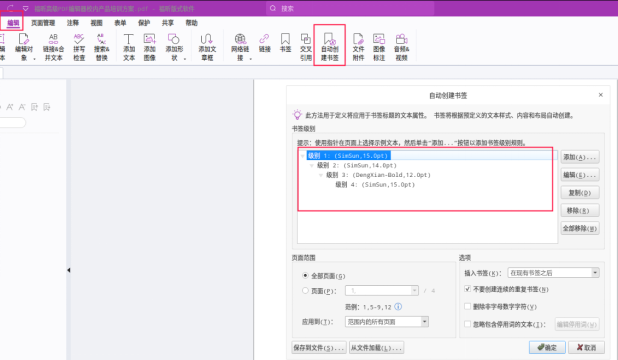Image resolution: width=618 pixels, height=360 pixels.
Task: Click the search magnifier icon in title bar
Action: tap(273, 8)
